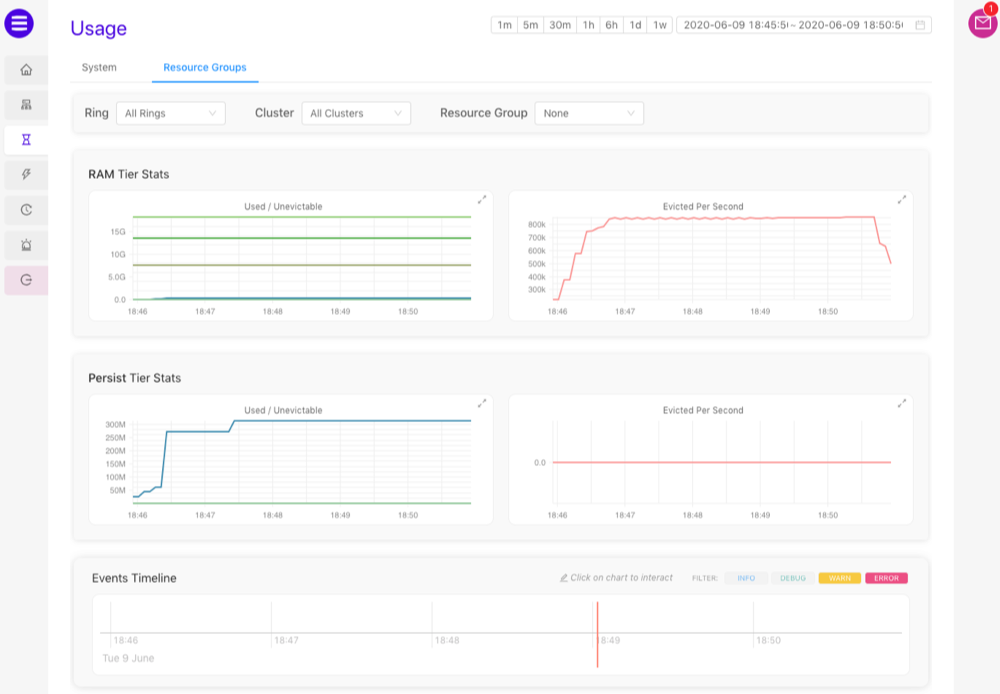This screenshot has width=1000, height=694.
Task: Go to the Home sidebar icon
Action: tap(26, 70)
